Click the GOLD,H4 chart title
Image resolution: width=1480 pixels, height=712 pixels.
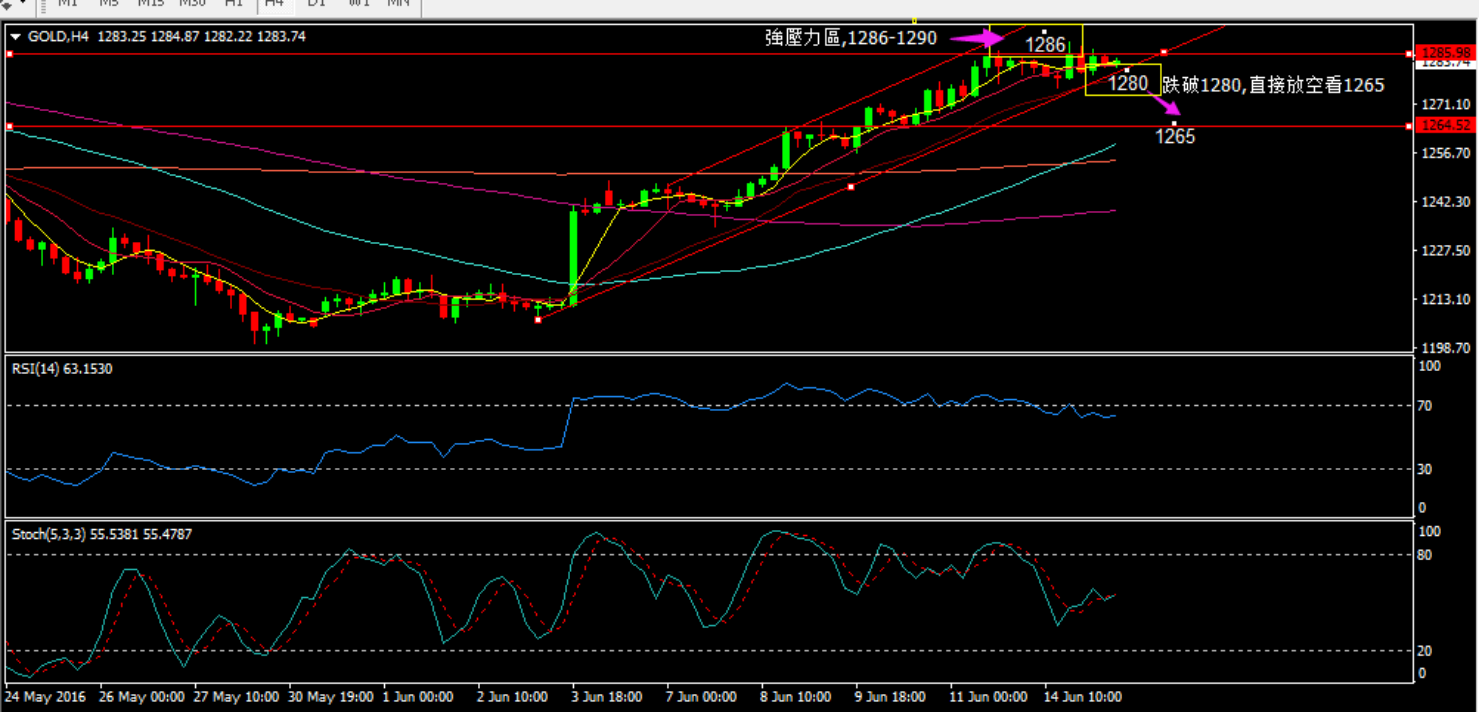[58, 36]
